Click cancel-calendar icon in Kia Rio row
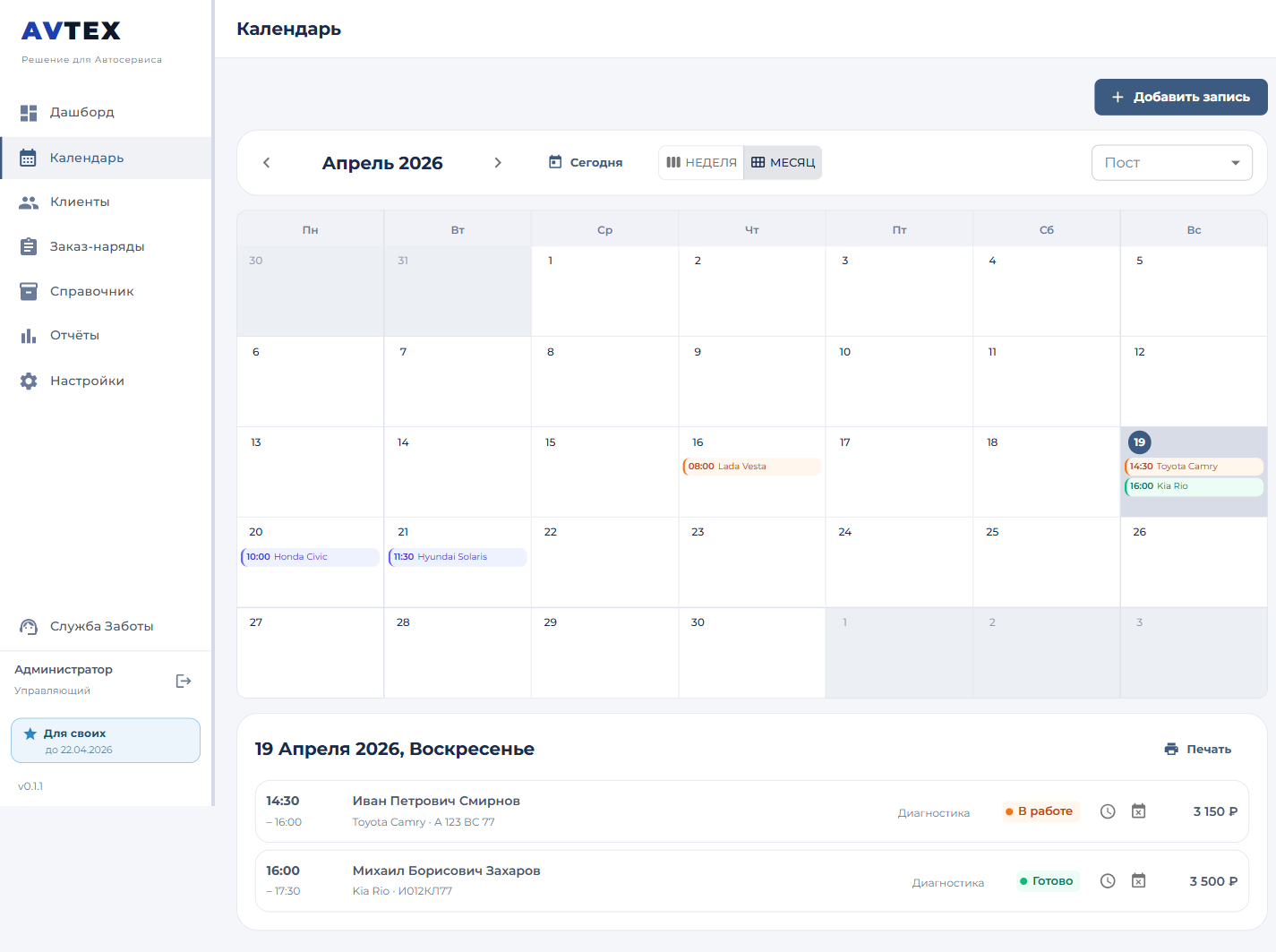The width and height of the screenshot is (1276, 952). click(x=1138, y=881)
